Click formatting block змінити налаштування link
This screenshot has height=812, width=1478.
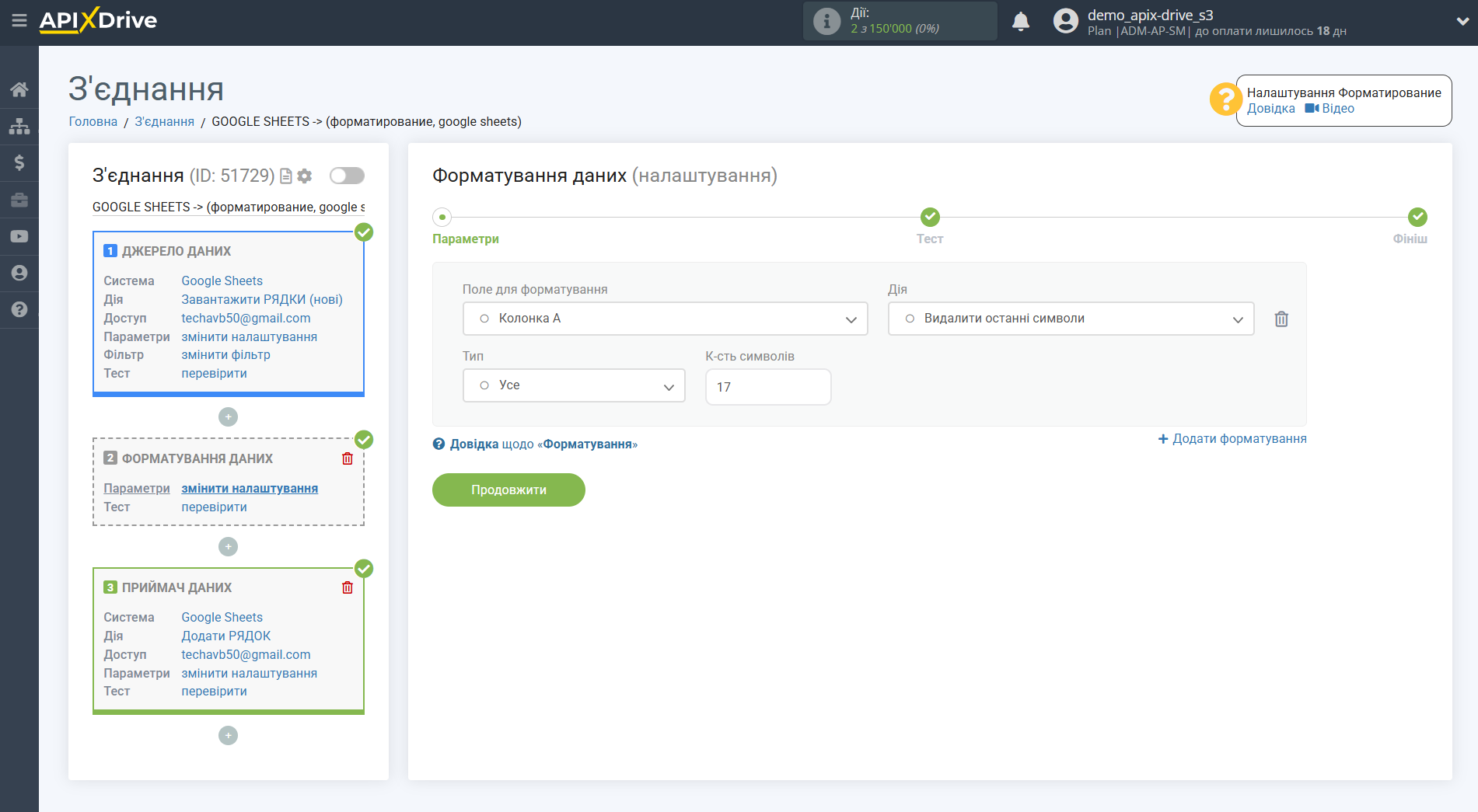(250, 489)
